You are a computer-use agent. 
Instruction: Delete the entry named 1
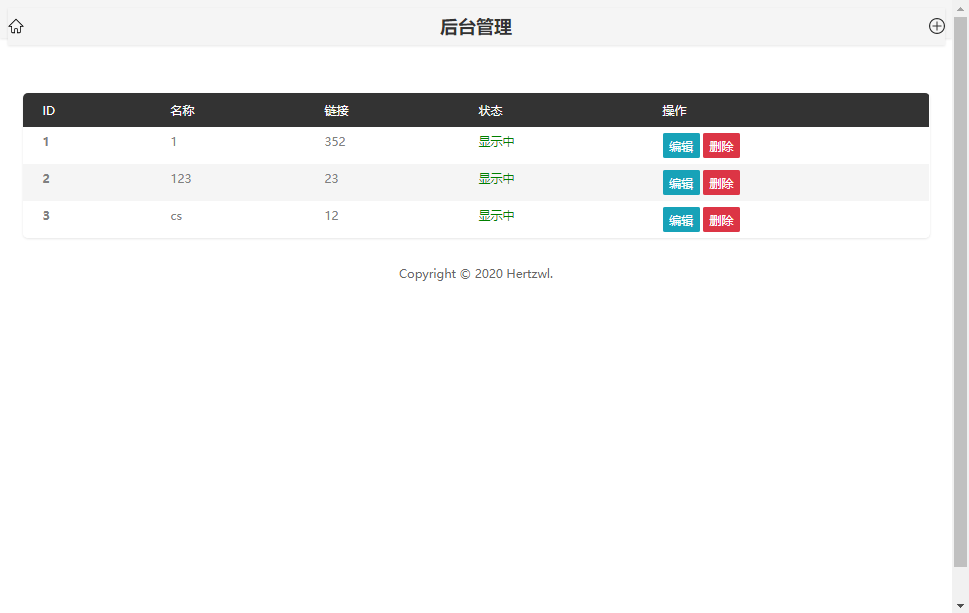tap(722, 145)
